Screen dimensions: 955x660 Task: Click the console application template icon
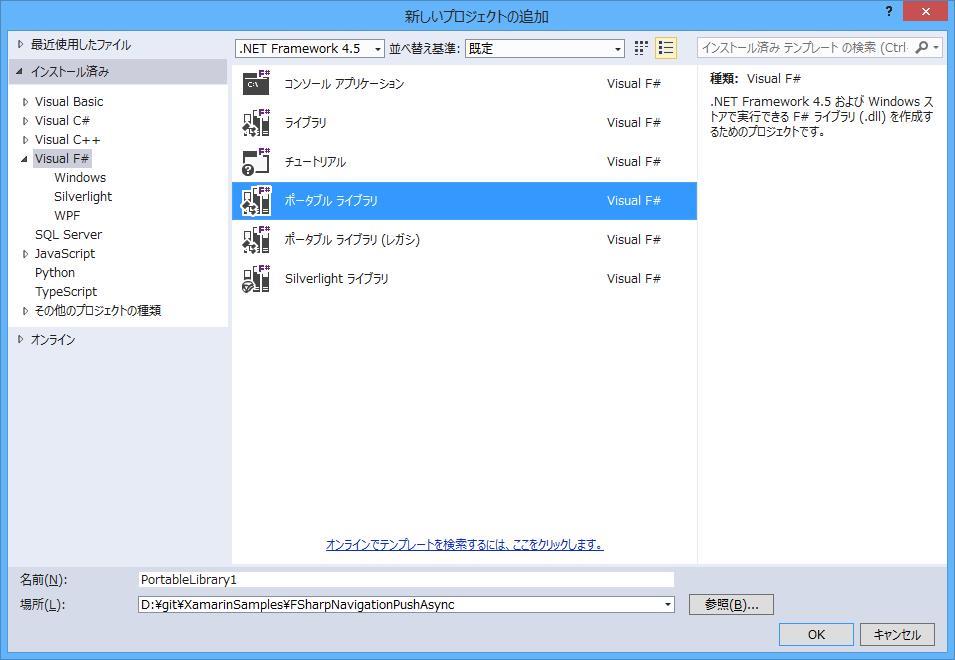256,84
